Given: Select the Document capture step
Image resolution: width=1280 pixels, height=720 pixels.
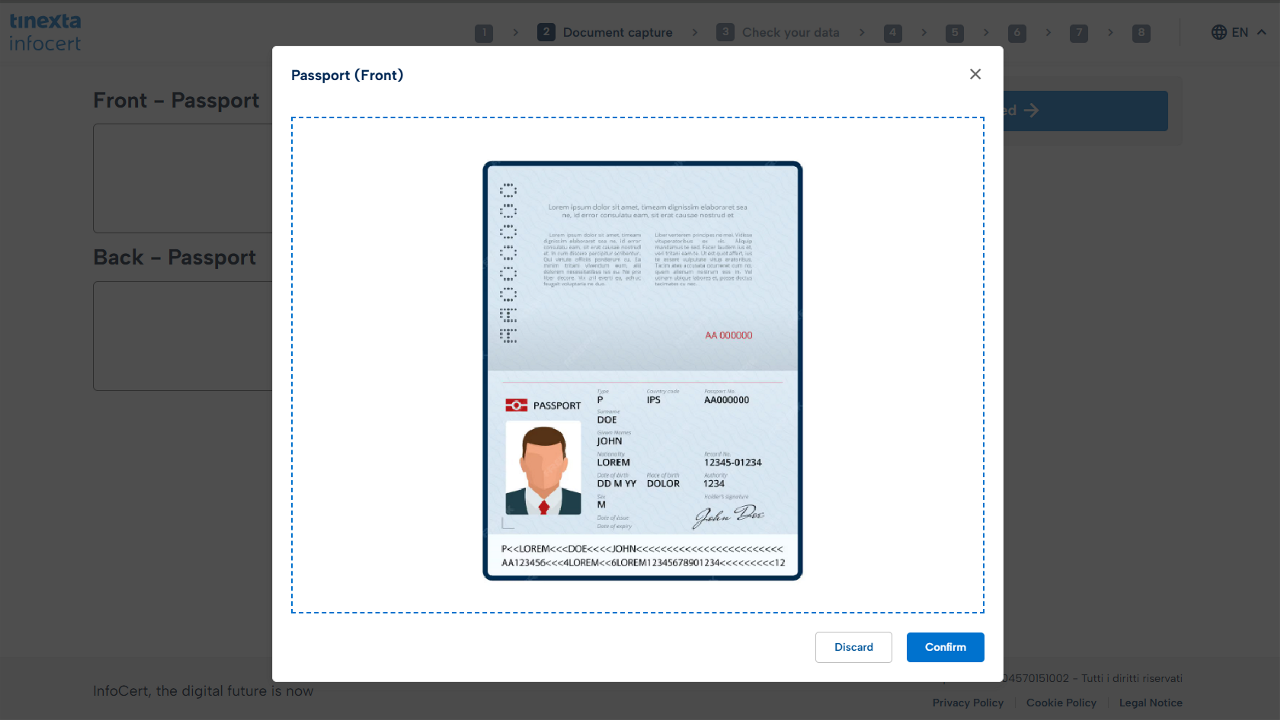Looking at the screenshot, I should pyautogui.click(x=605, y=32).
